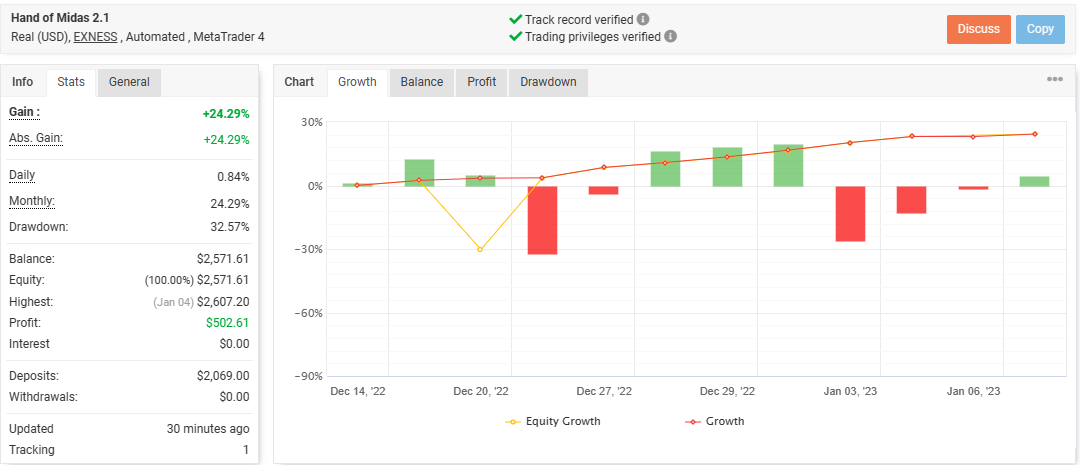Click the green checkmark for Track record verified

tap(515, 19)
